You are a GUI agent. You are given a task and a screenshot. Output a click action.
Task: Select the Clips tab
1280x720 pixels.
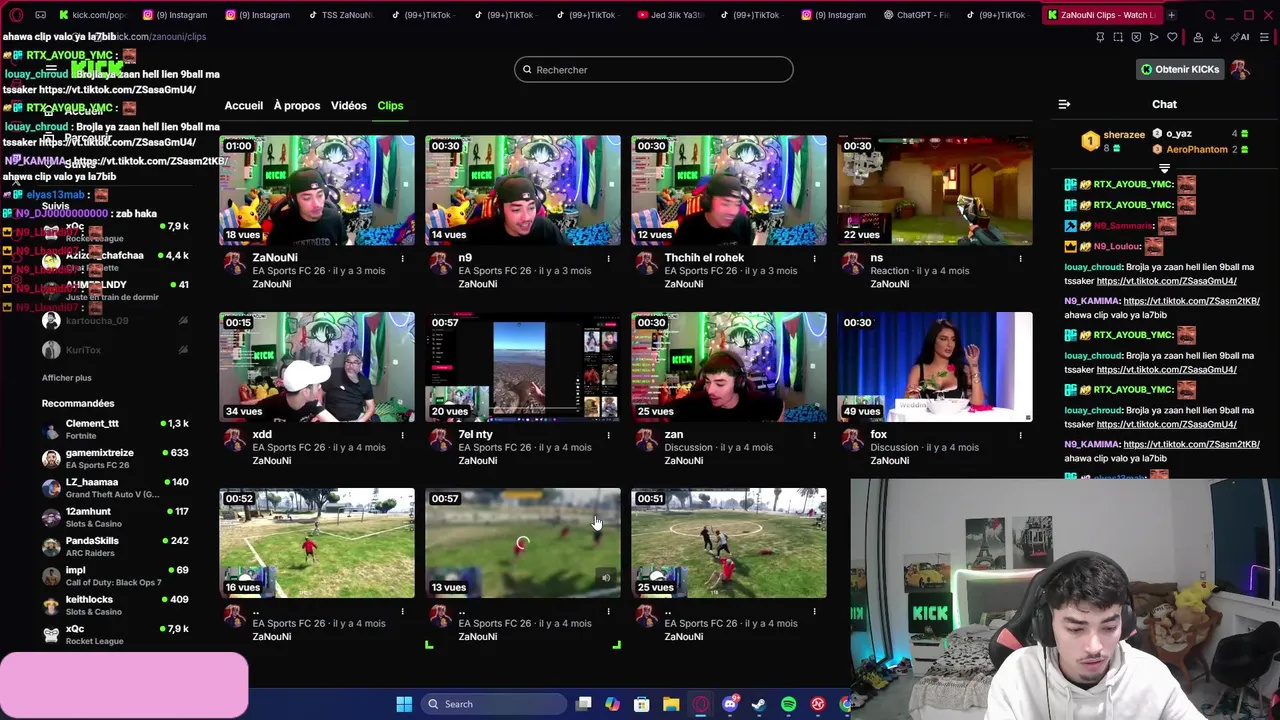390,105
